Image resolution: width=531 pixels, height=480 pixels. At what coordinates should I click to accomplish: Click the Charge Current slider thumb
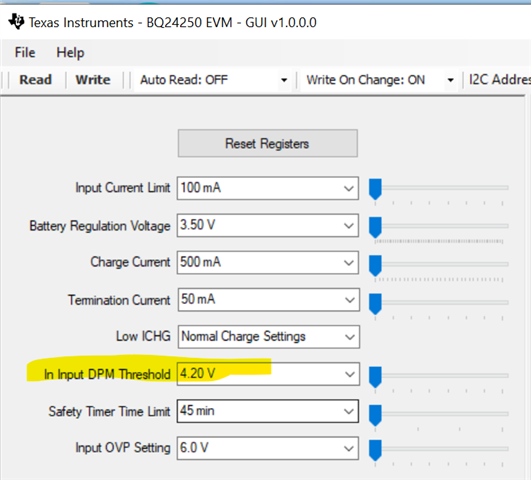(x=375, y=266)
